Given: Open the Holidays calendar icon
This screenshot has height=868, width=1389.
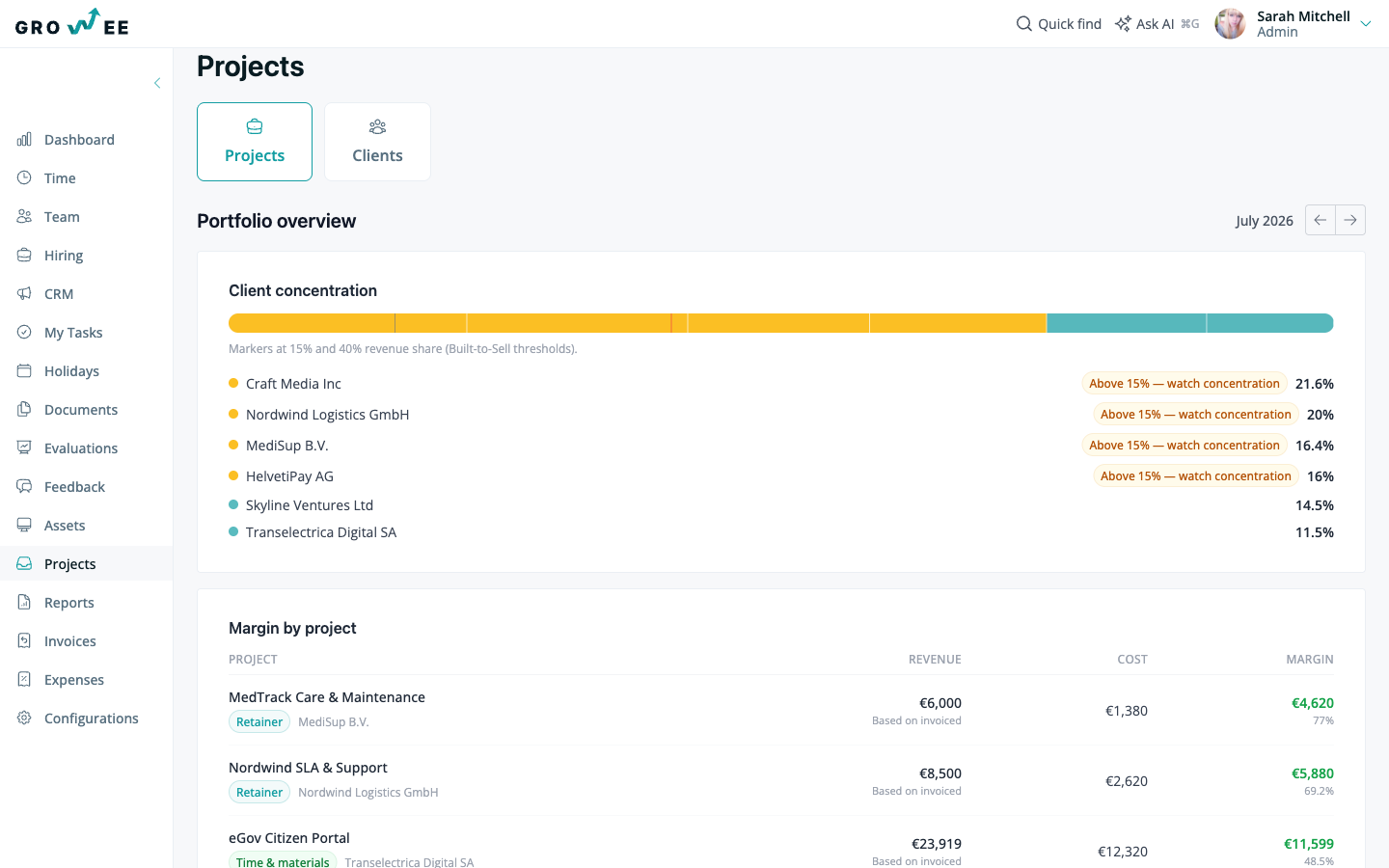Looking at the screenshot, I should pos(24,371).
